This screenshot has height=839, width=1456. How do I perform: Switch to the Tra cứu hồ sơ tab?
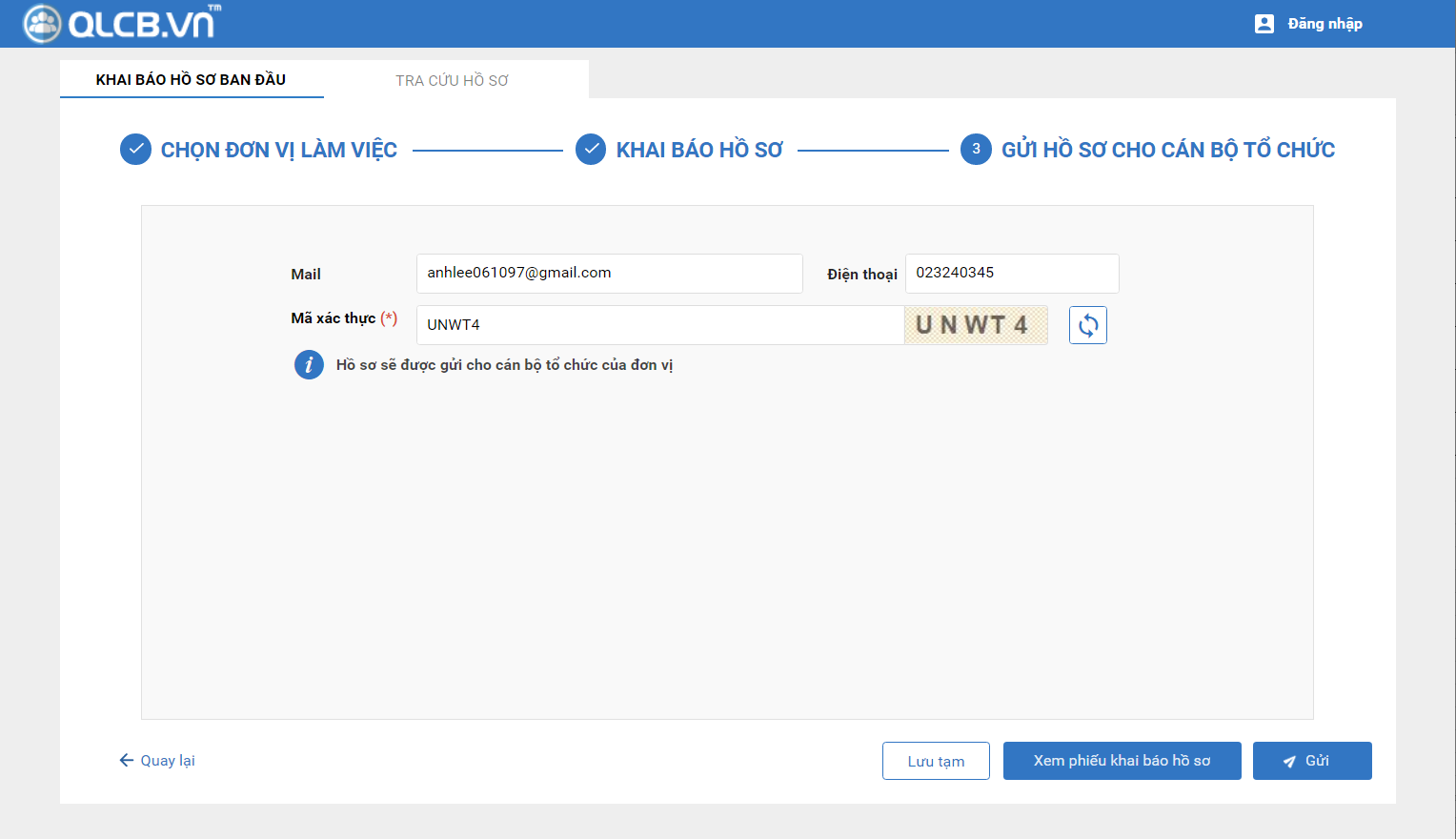click(452, 81)
